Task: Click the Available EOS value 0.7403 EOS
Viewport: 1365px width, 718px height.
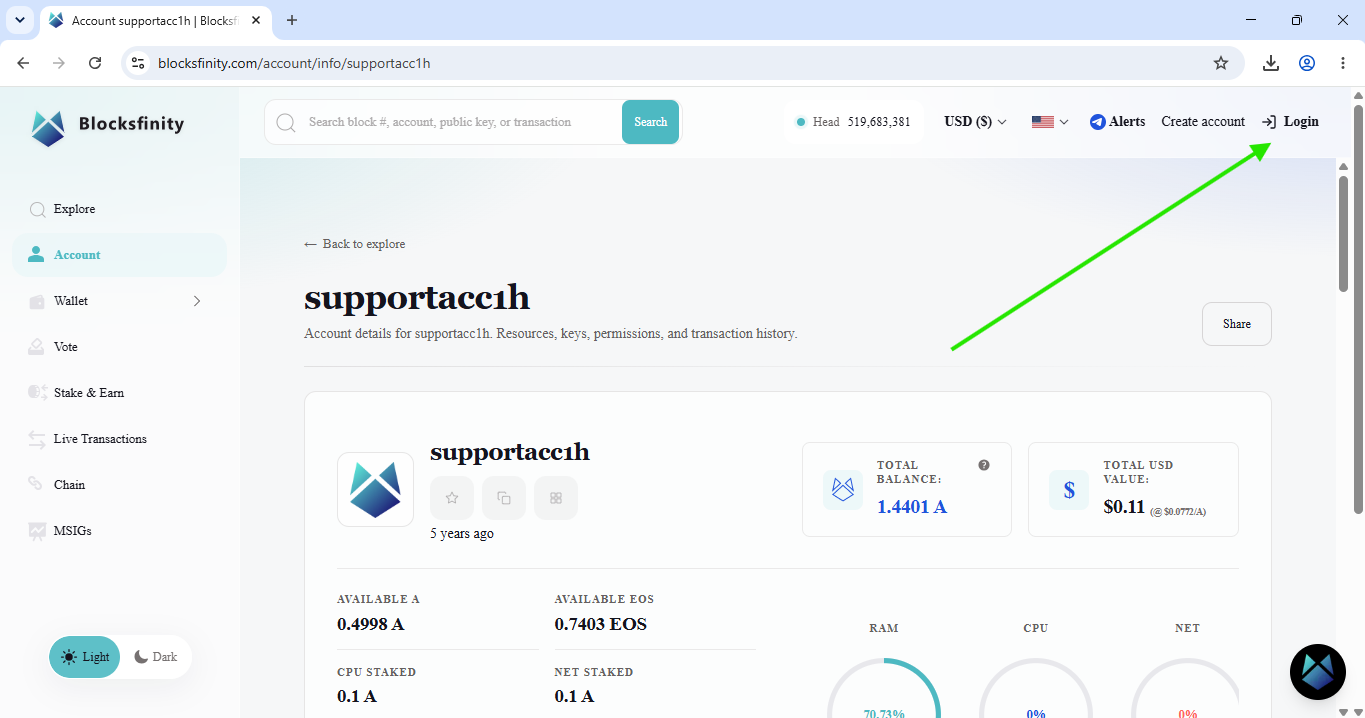Action: [601, 624]
